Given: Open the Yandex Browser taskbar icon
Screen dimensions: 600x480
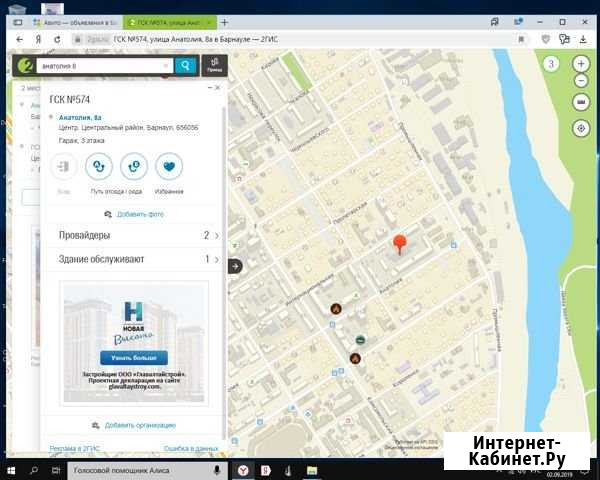Looking at the screenshot, I should point(243,471).
